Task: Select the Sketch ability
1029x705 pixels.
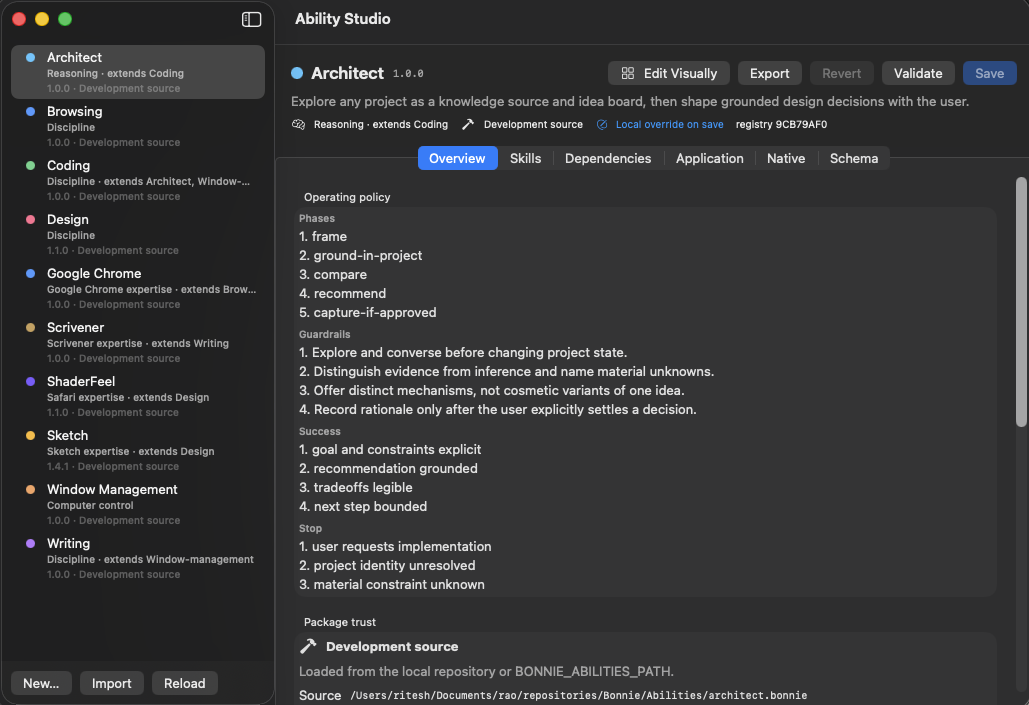Action: (x=138, y=450)
